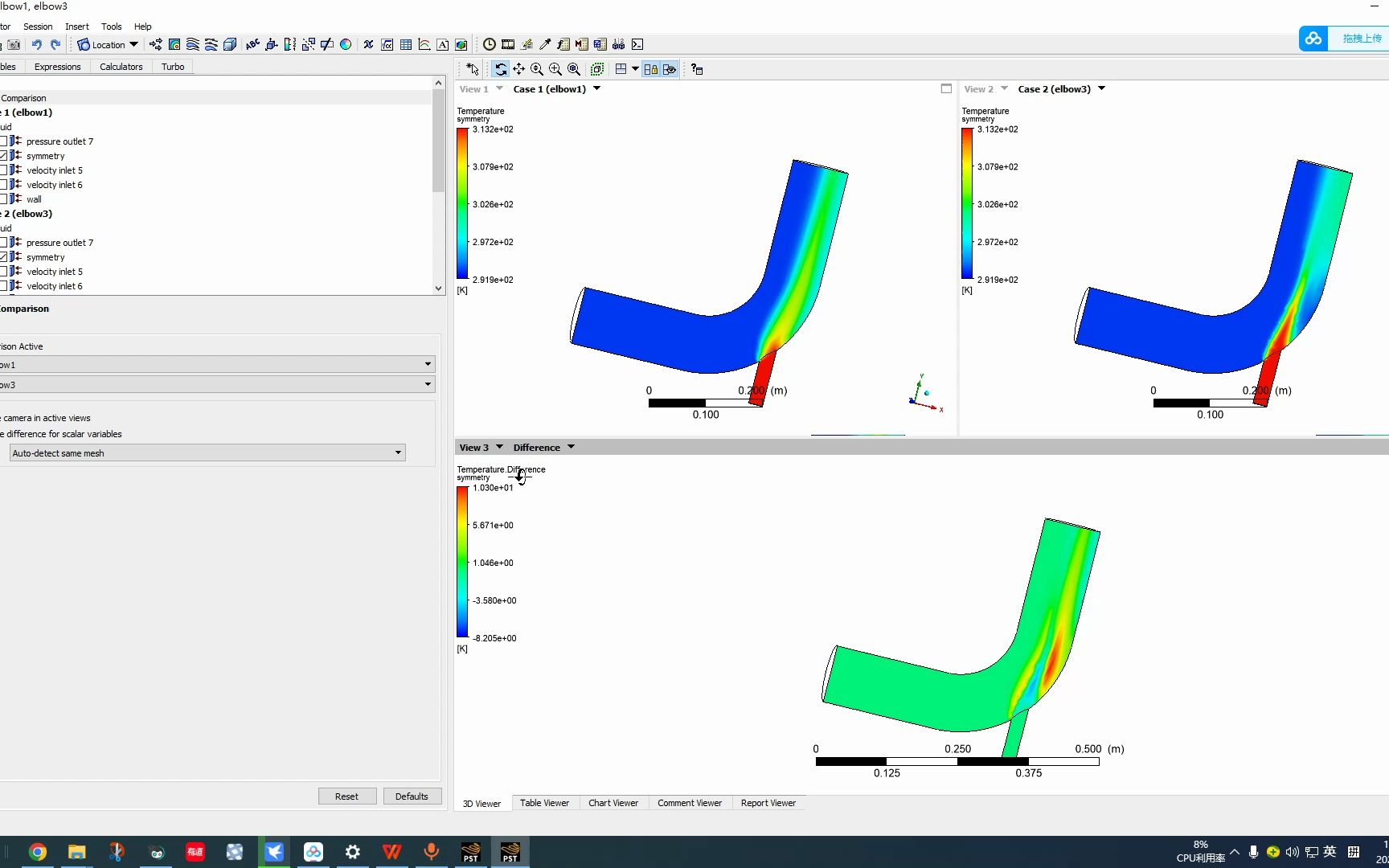Select the Rotate tool in the viewer toolbar

(501, 69)
